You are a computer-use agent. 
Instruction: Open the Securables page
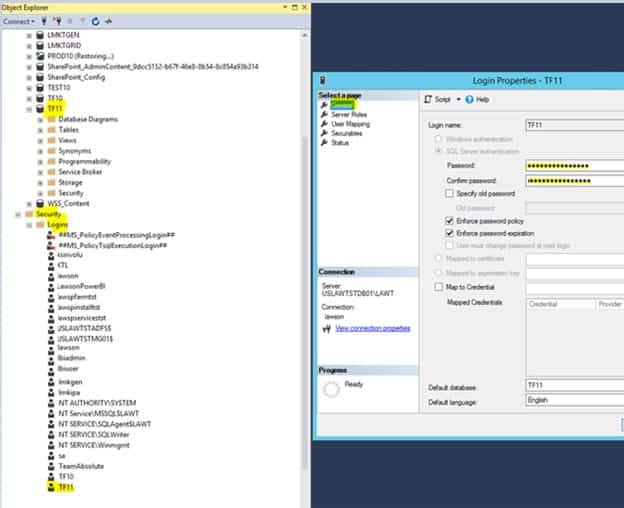click(347, 133)
